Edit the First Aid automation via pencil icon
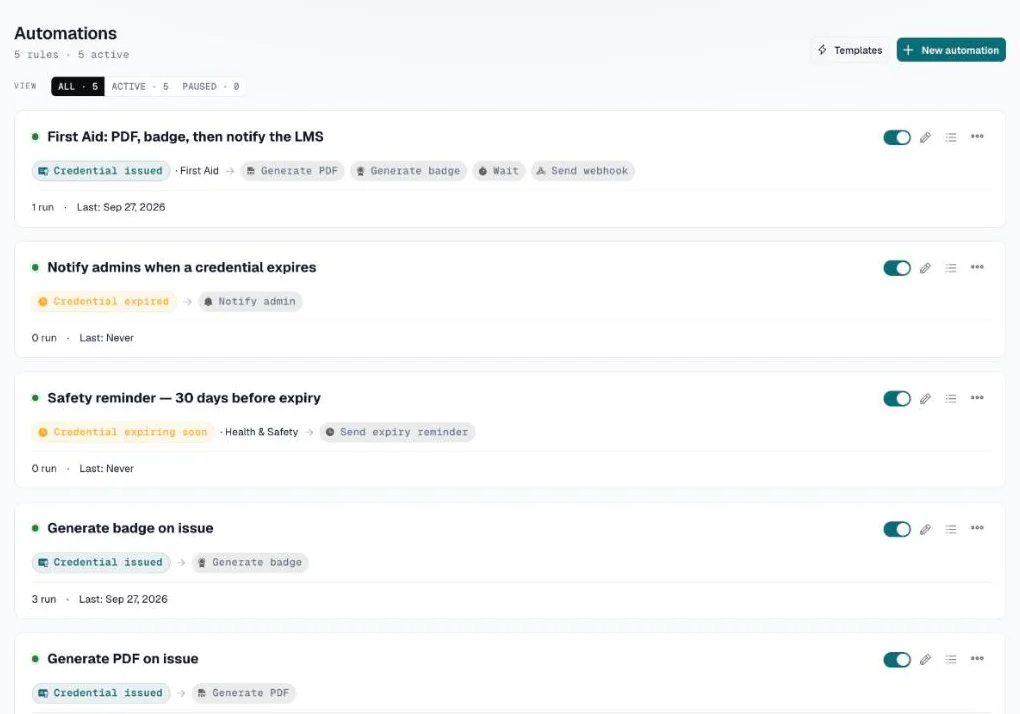Viewport: 1020px width, 714px height. [925, 137]
